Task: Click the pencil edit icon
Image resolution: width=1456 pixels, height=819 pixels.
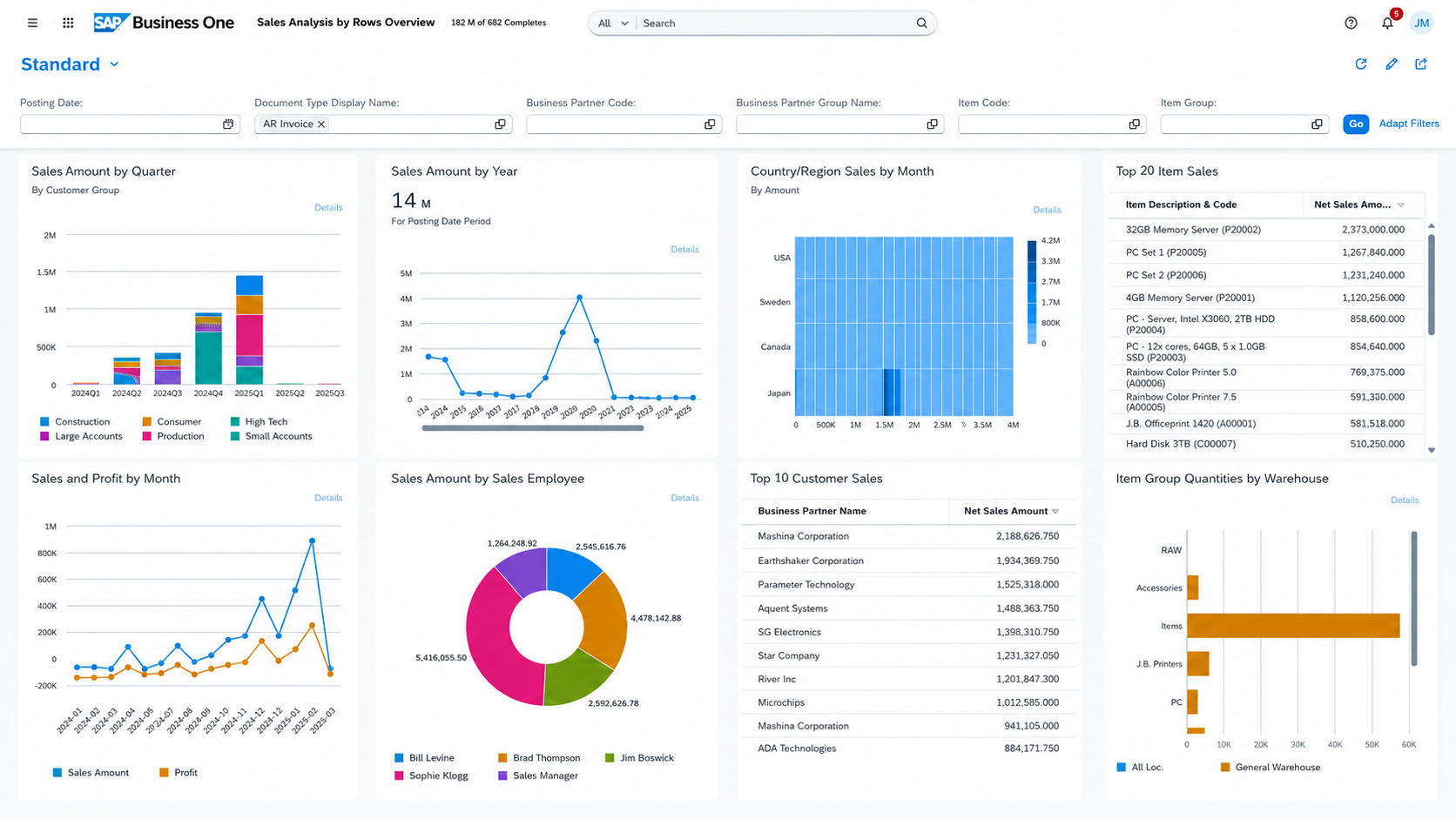Action: [x=1392, y=64]
